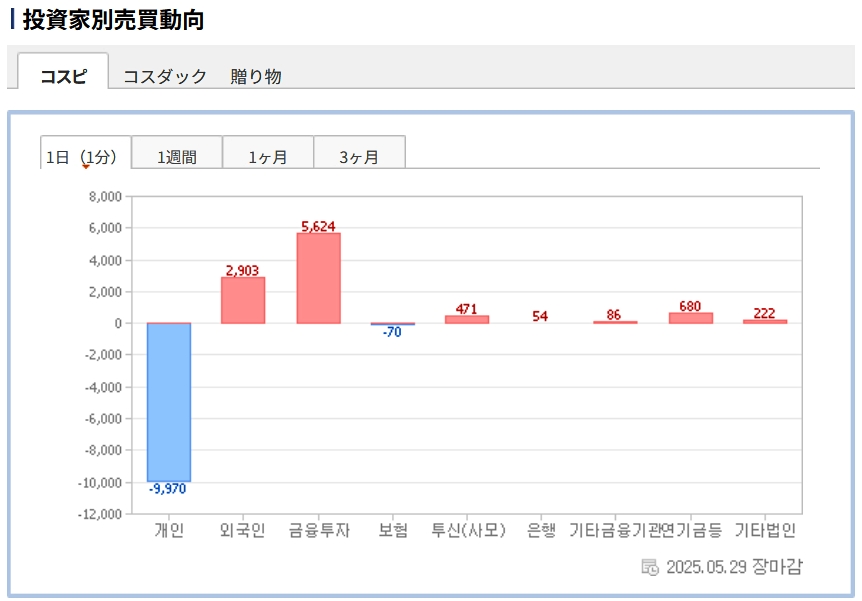Click the 2025.05.29 장마감 date text
Screen dimensions: 862x601
tap(733, 567)
